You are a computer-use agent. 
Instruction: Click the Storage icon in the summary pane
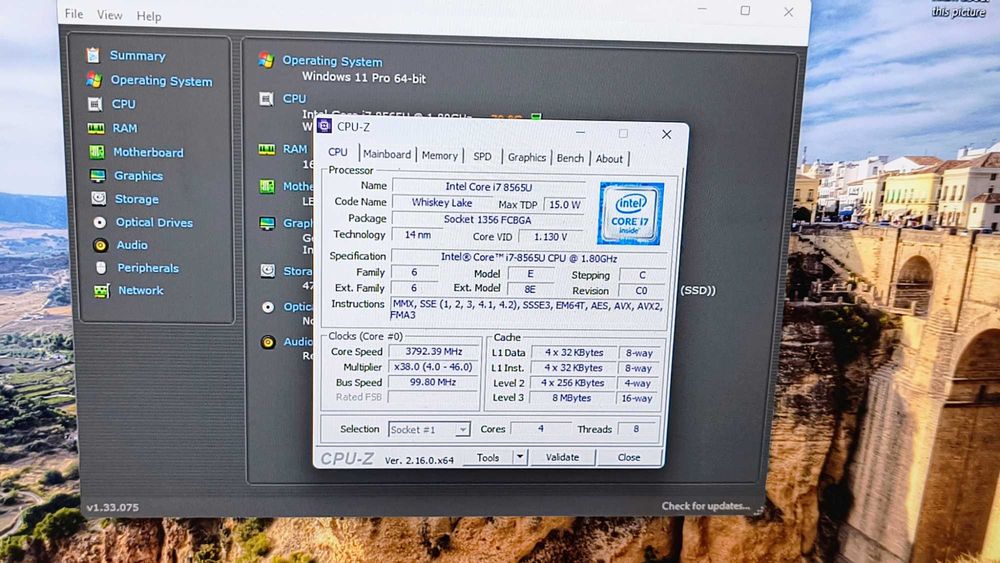click(268, 271)
